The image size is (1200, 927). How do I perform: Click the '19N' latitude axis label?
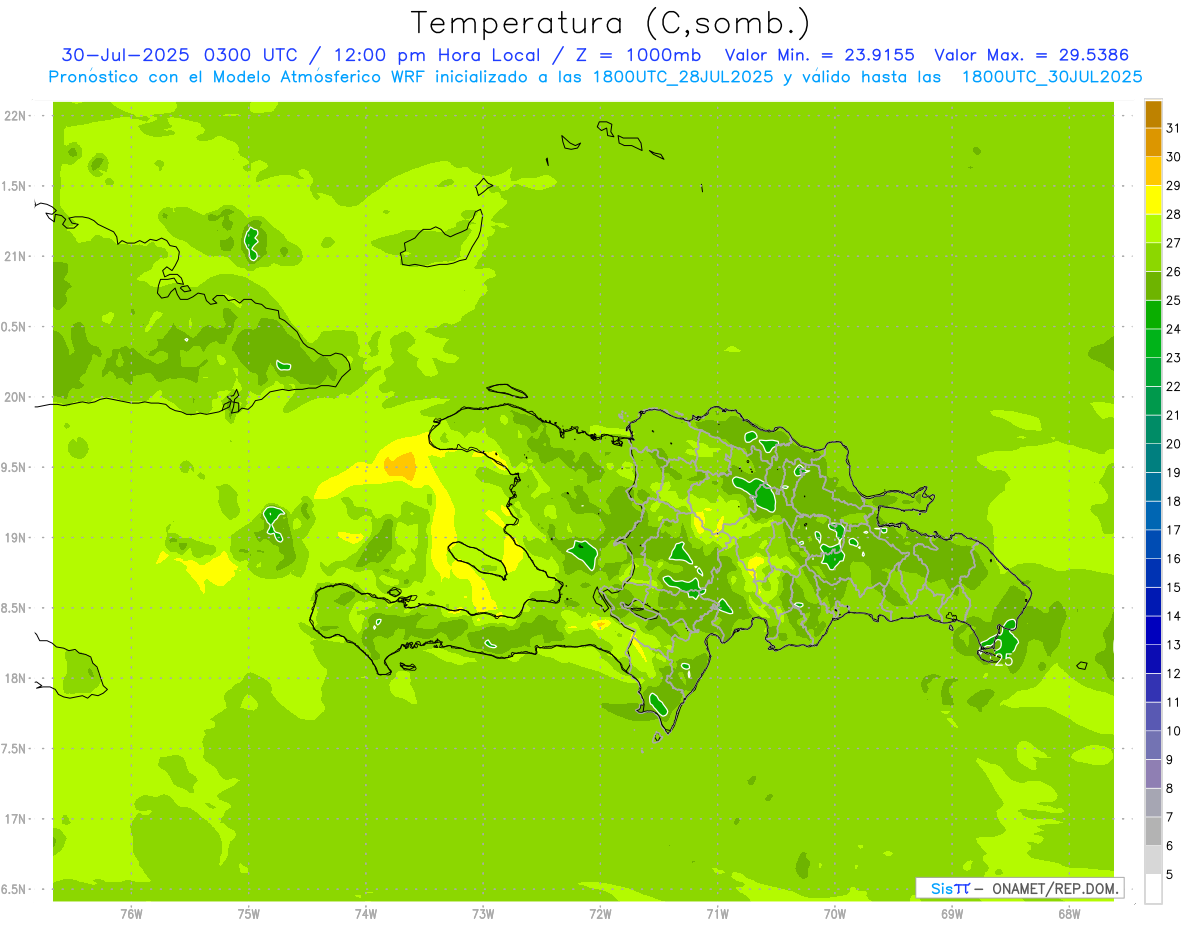[x=15, y=538]
